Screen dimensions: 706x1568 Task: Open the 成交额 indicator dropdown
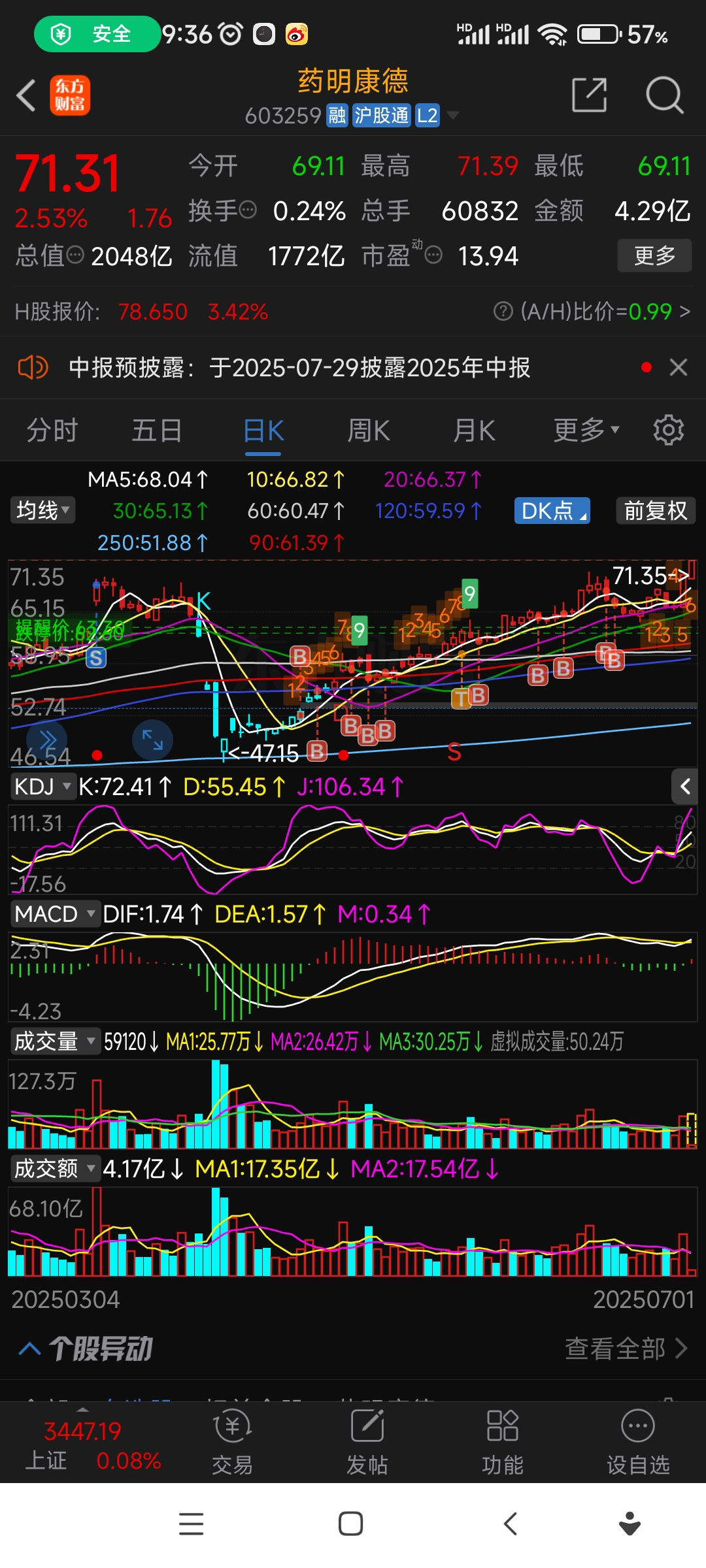(x=55, y=1168)
